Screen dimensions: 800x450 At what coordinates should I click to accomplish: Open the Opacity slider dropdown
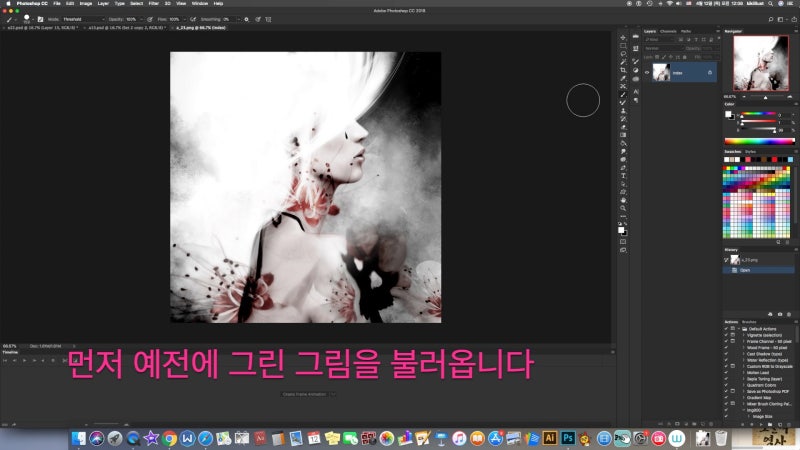(x=141, y=19)
